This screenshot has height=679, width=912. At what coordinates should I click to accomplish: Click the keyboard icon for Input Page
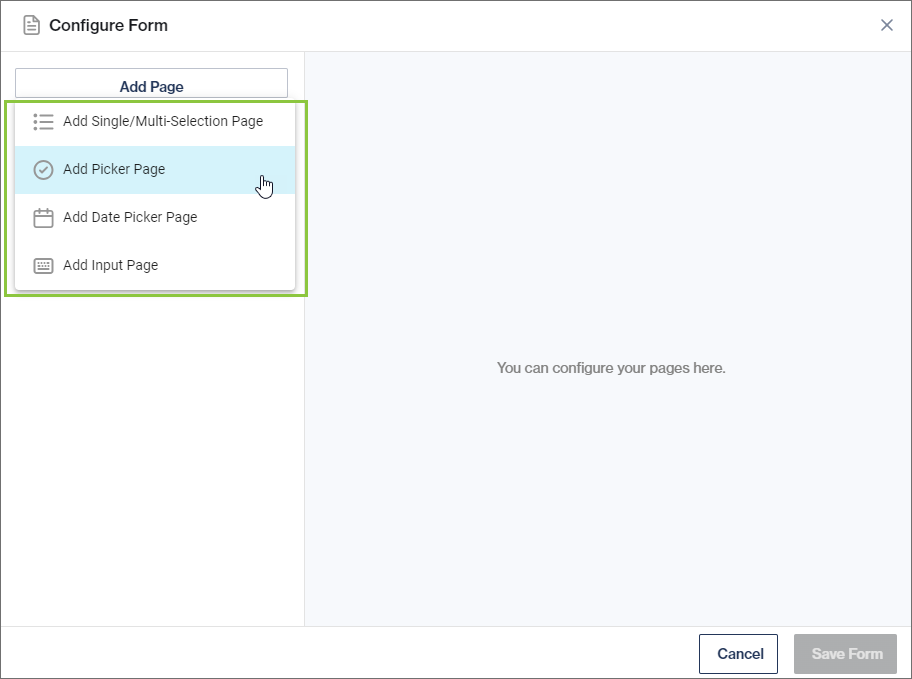coord(43,266)
